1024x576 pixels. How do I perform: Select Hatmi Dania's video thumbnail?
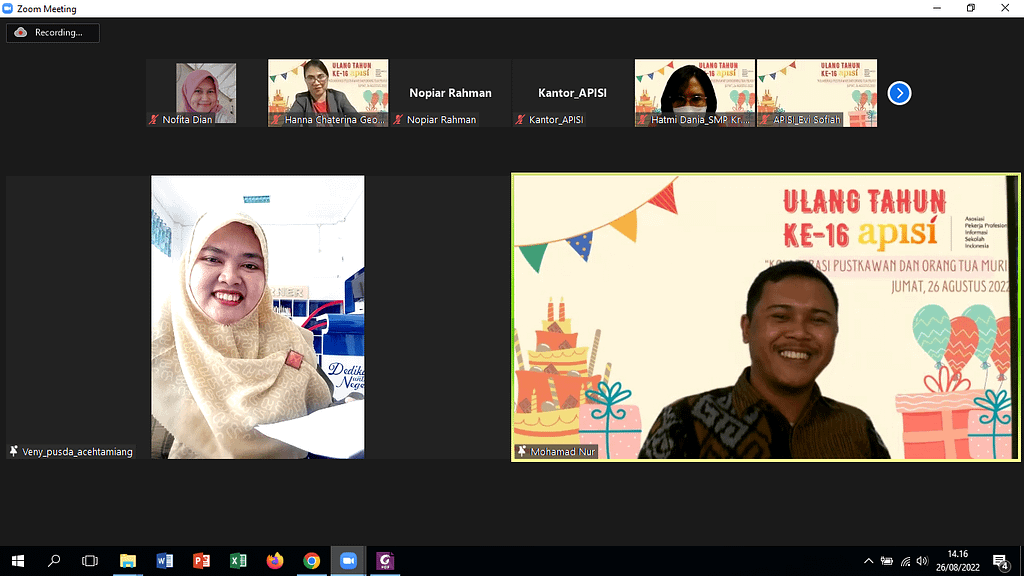[x=694, y=93]
